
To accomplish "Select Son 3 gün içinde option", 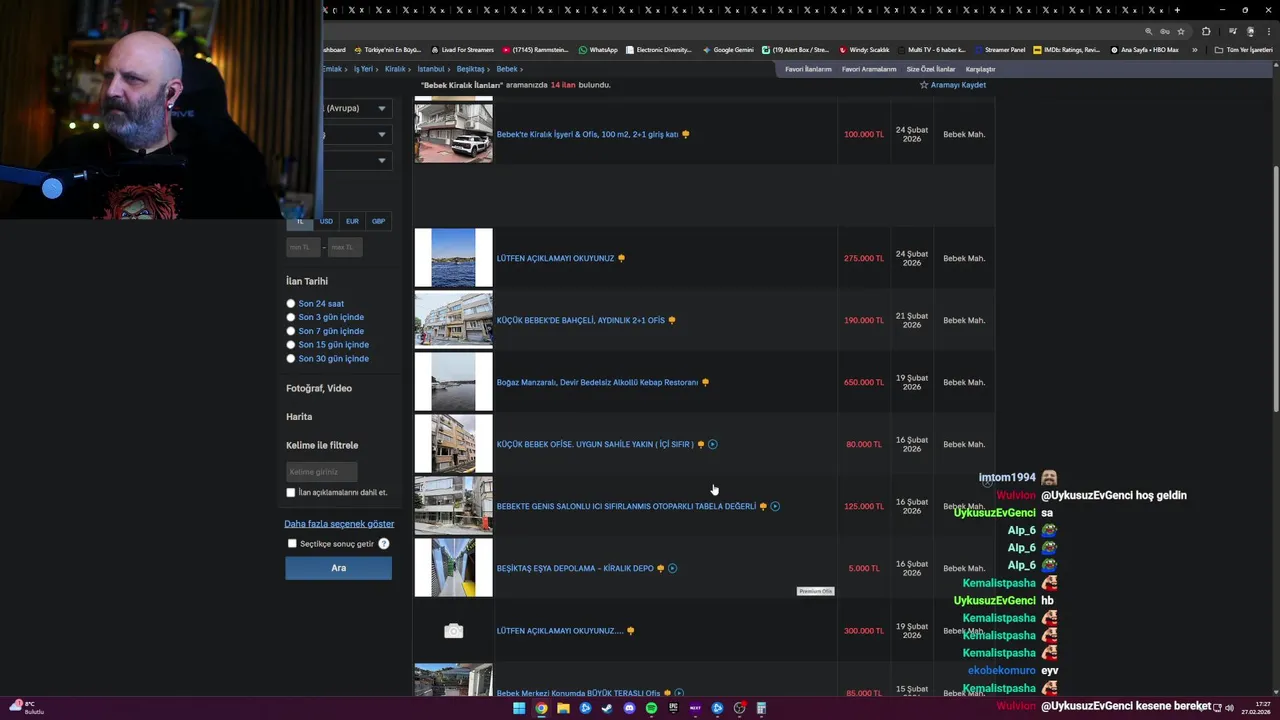I will 291,317.
